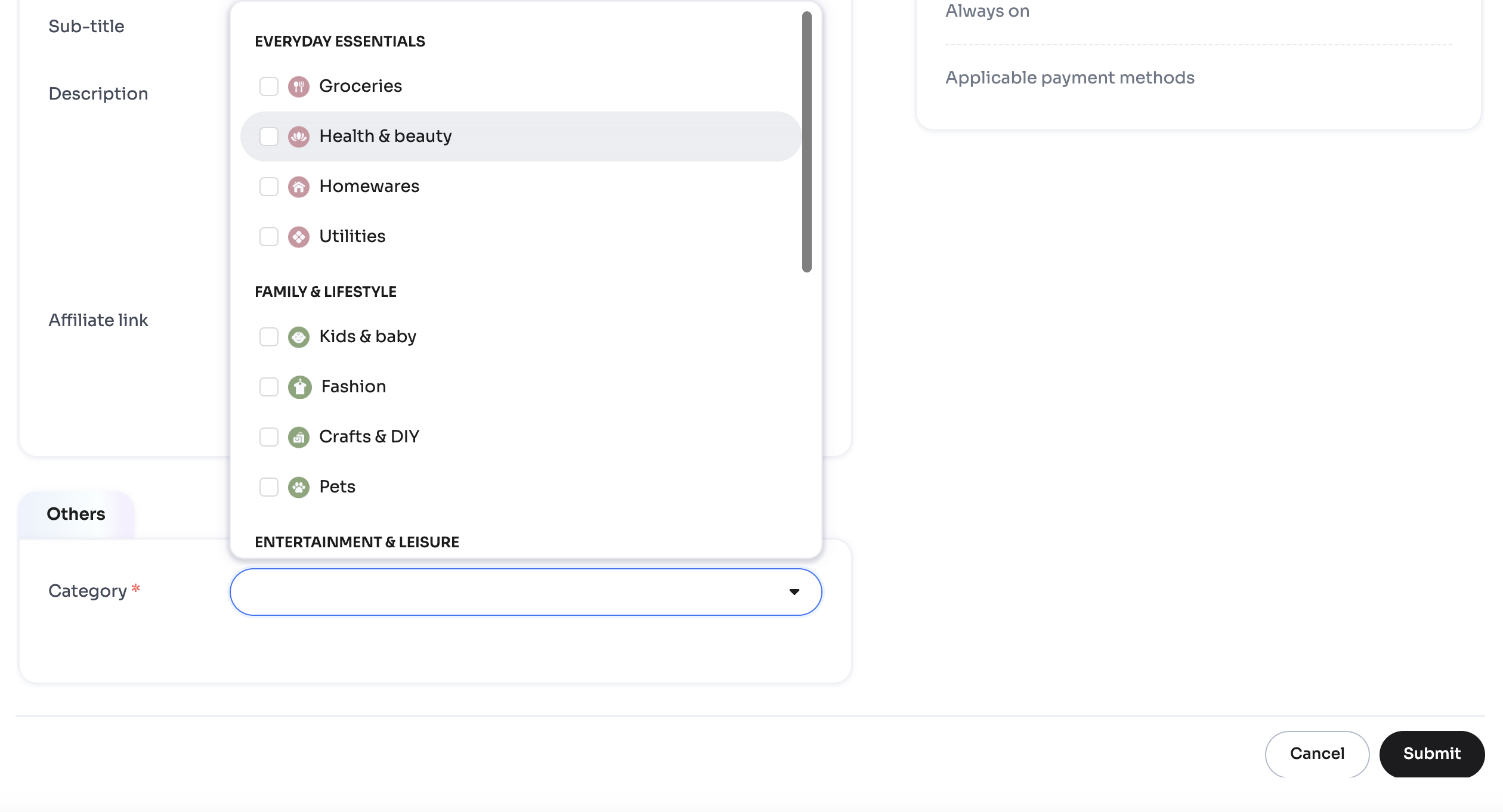
Task: Open the Others tab
Action: pyautogui.click(x=76, y=514)
